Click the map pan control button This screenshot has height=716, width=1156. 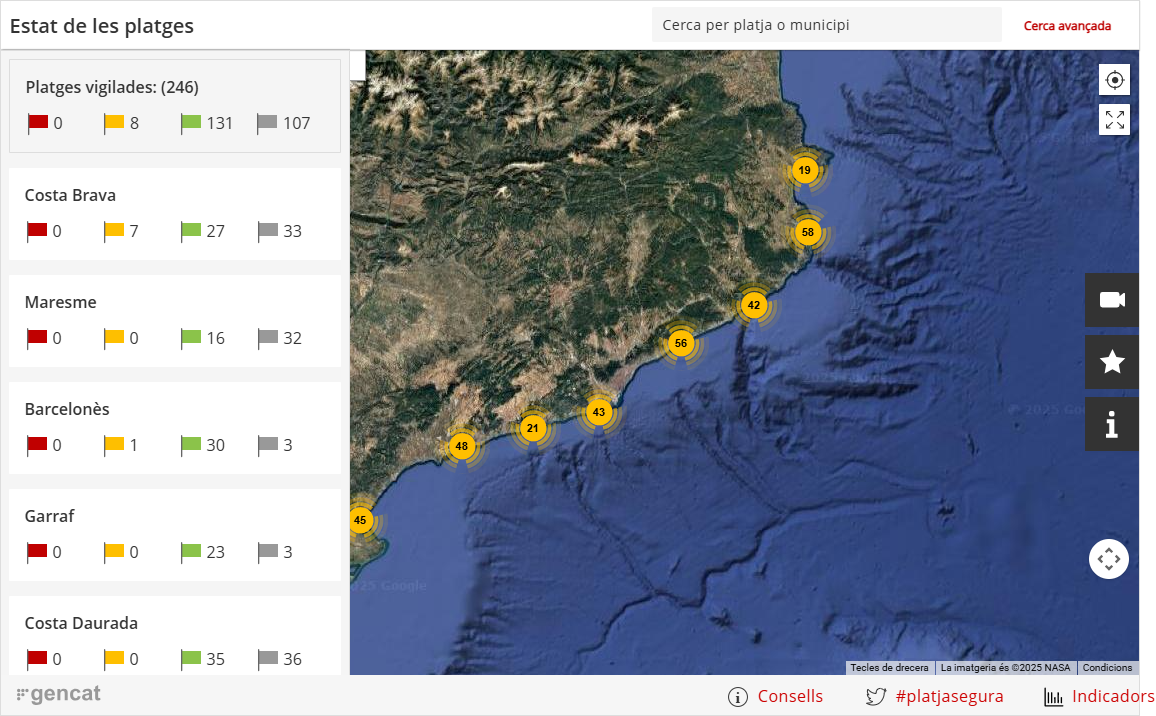click(1108, 559)
